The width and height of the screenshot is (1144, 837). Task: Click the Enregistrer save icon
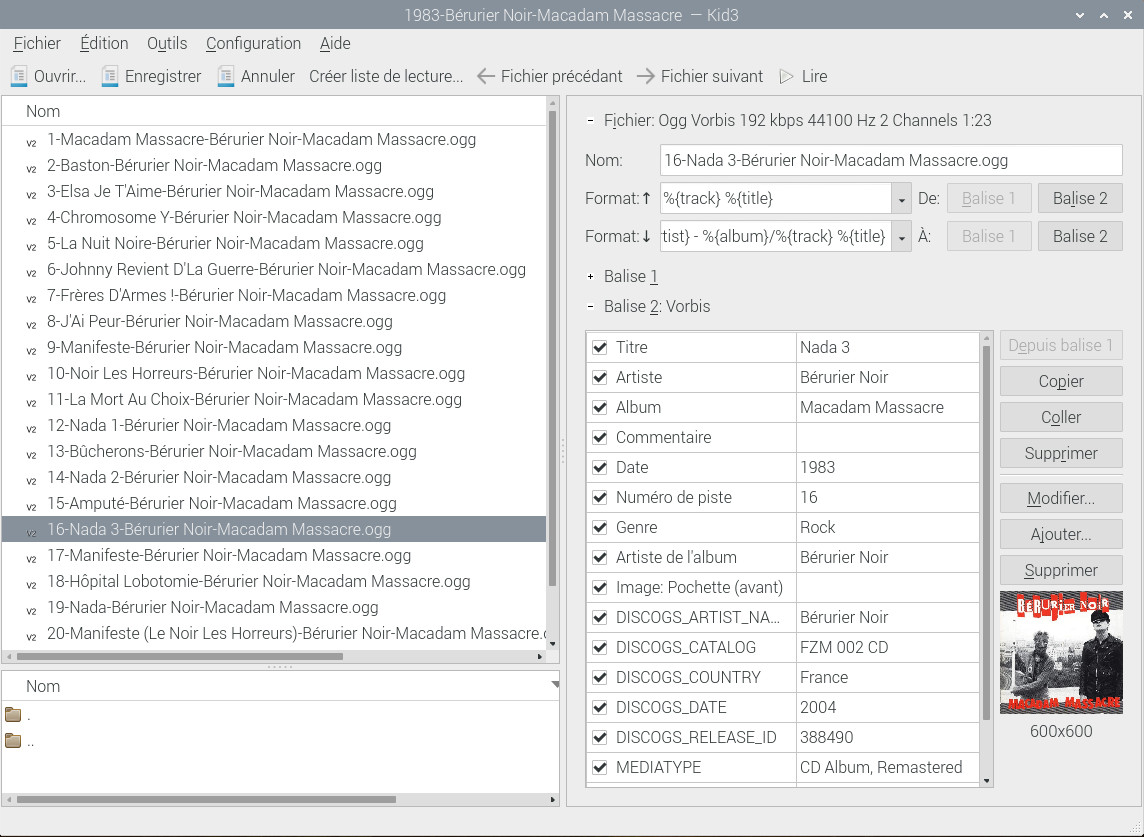[110, 76]
